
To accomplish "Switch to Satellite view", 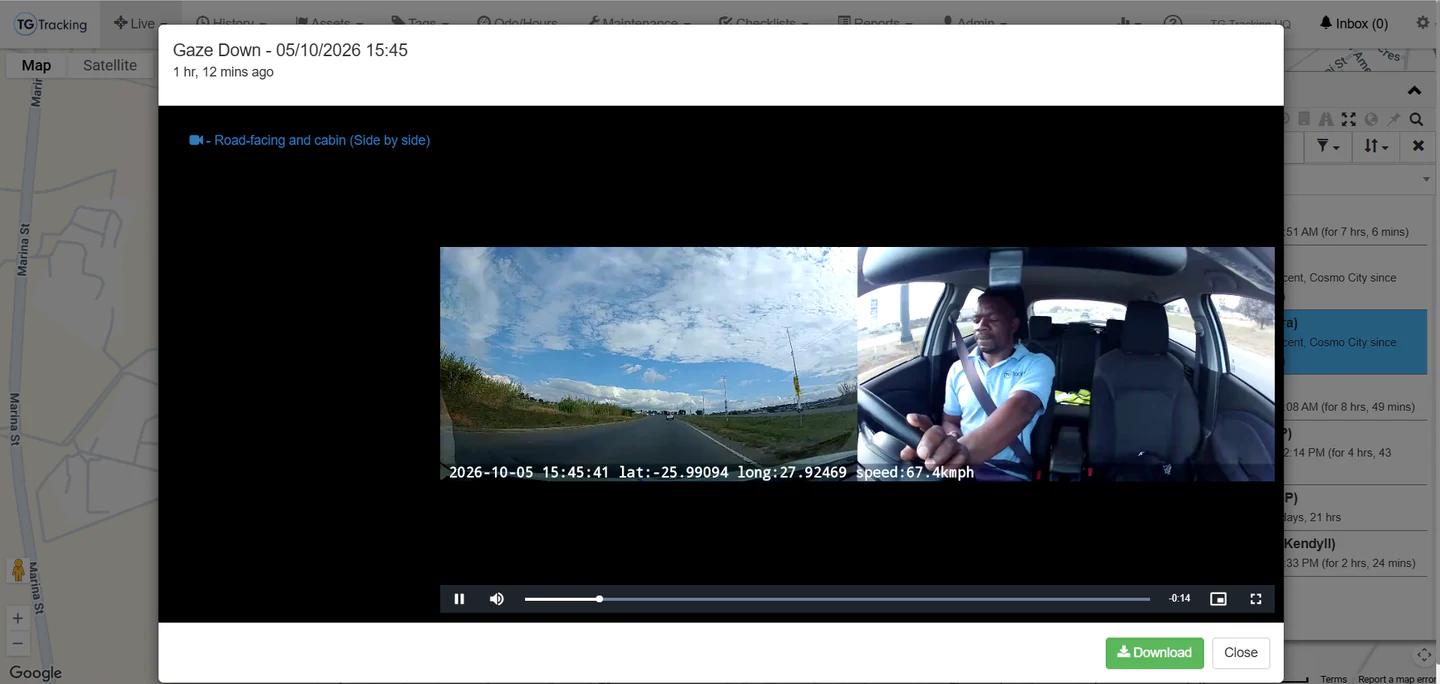I will coord(110,65).
